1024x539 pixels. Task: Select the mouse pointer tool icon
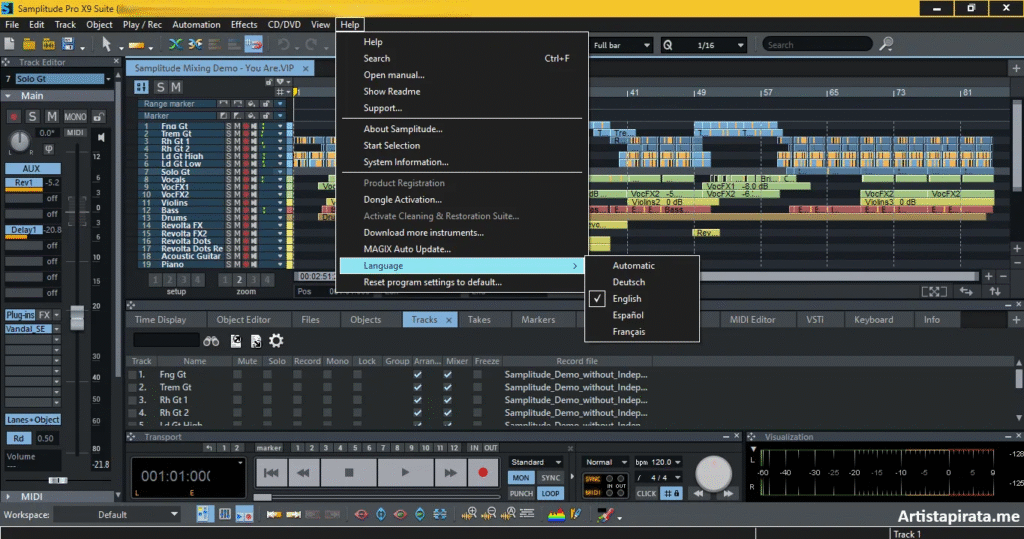click(106, 44)
